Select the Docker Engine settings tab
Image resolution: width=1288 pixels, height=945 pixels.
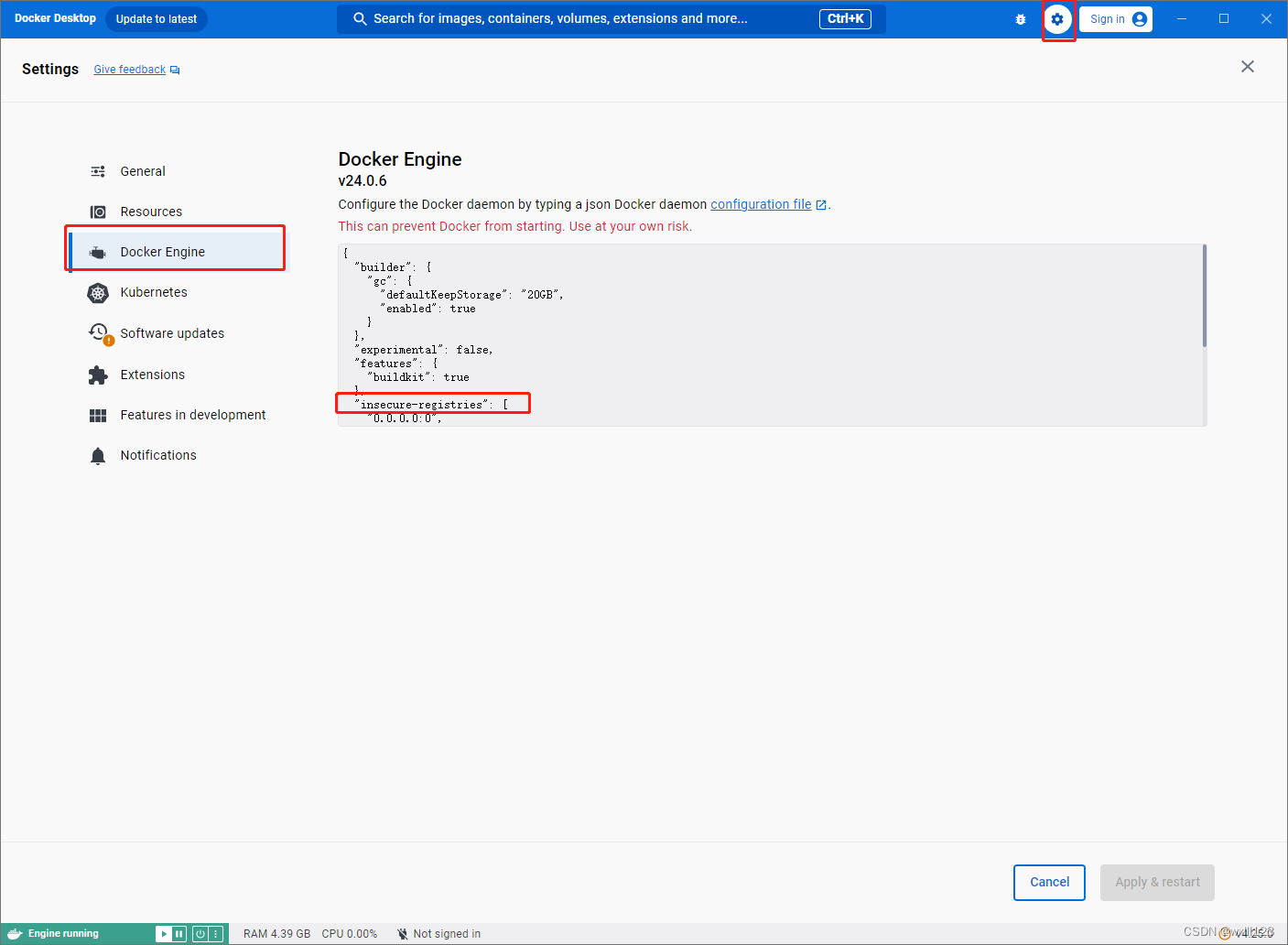179,252
